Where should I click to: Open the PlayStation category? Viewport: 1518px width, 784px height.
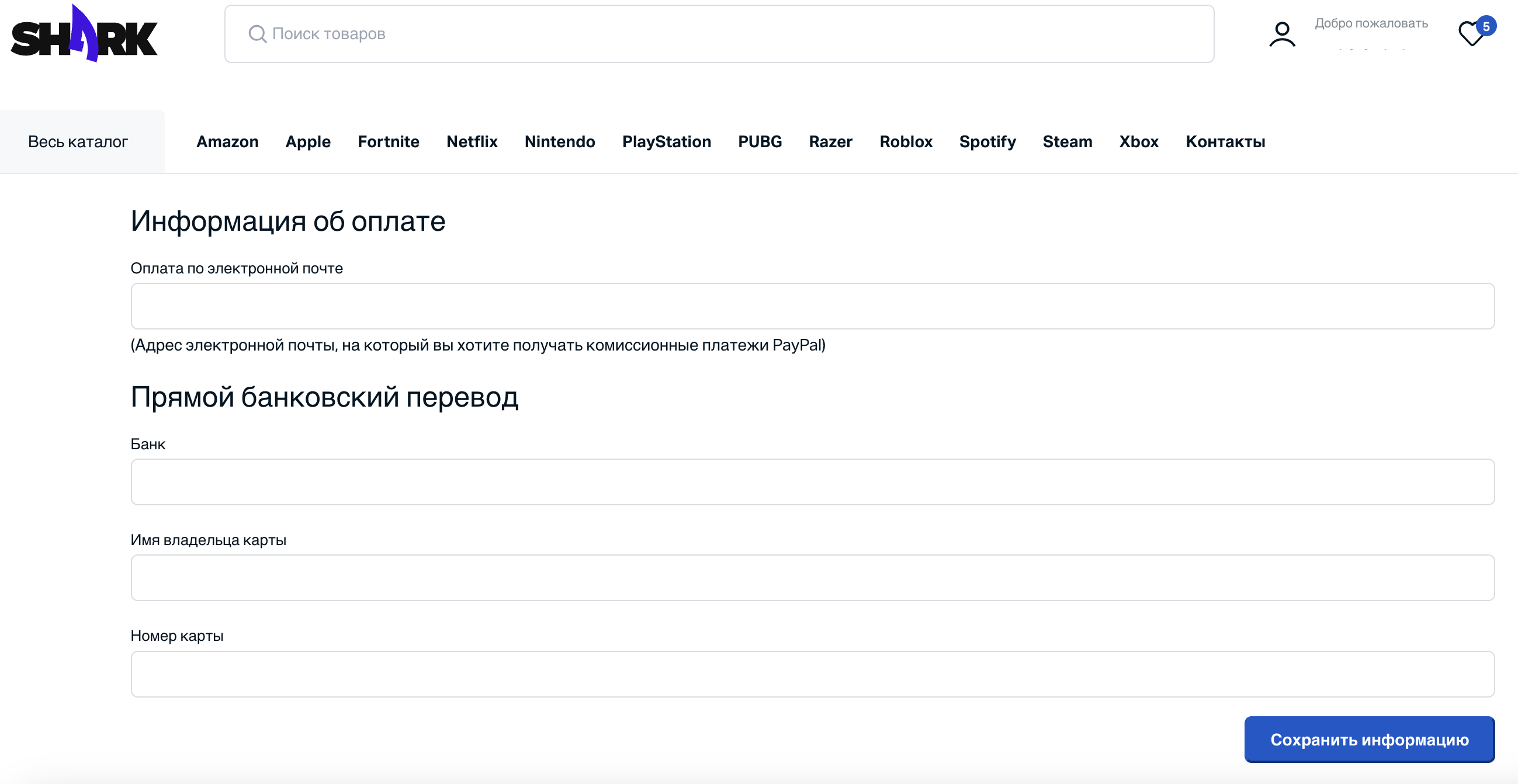click(x=666, y=142)
